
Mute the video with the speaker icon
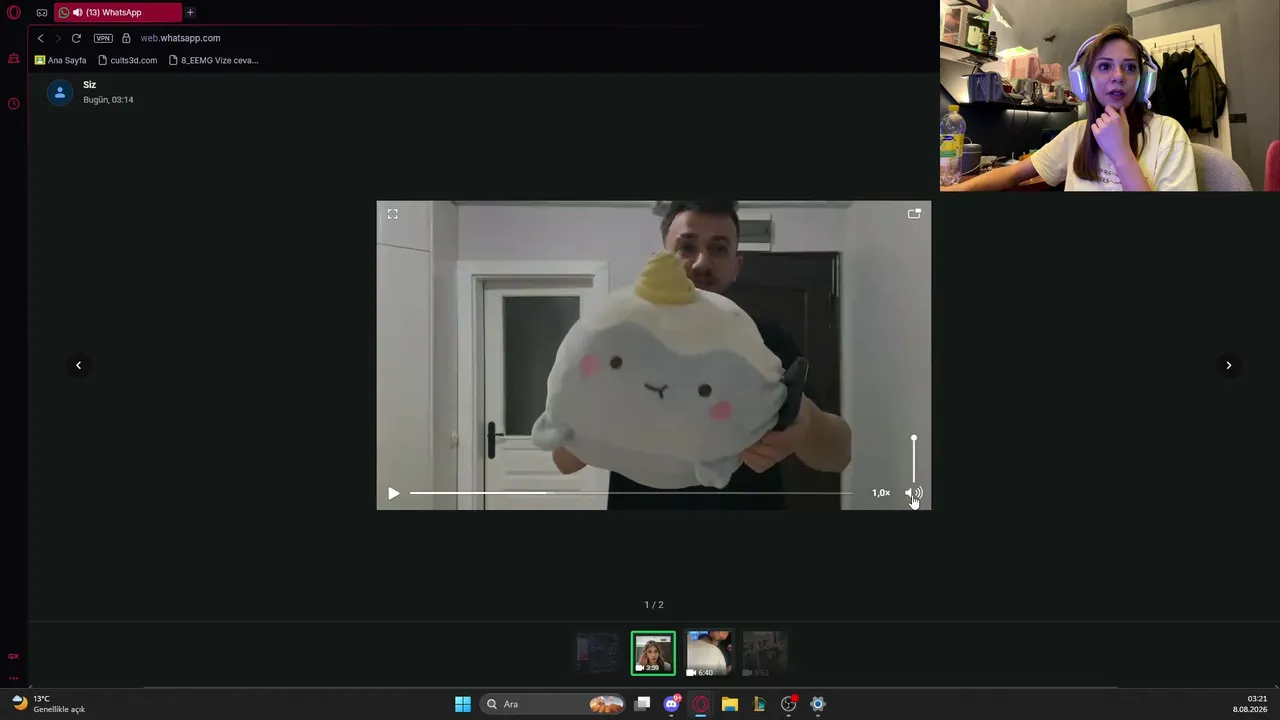pyautogui.click(x=914, y=493)
